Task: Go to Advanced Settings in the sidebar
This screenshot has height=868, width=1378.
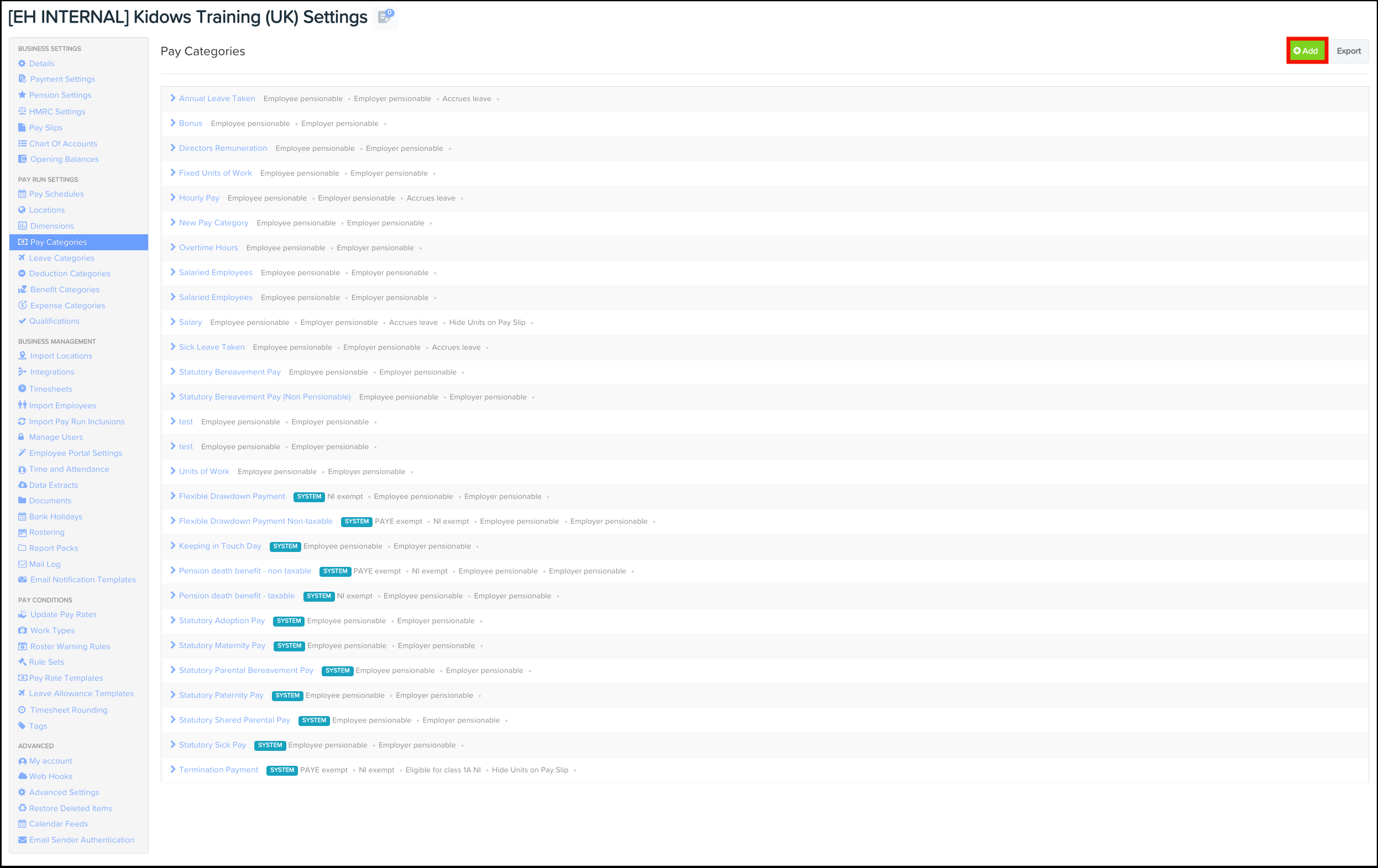Action: coord(64,792)
